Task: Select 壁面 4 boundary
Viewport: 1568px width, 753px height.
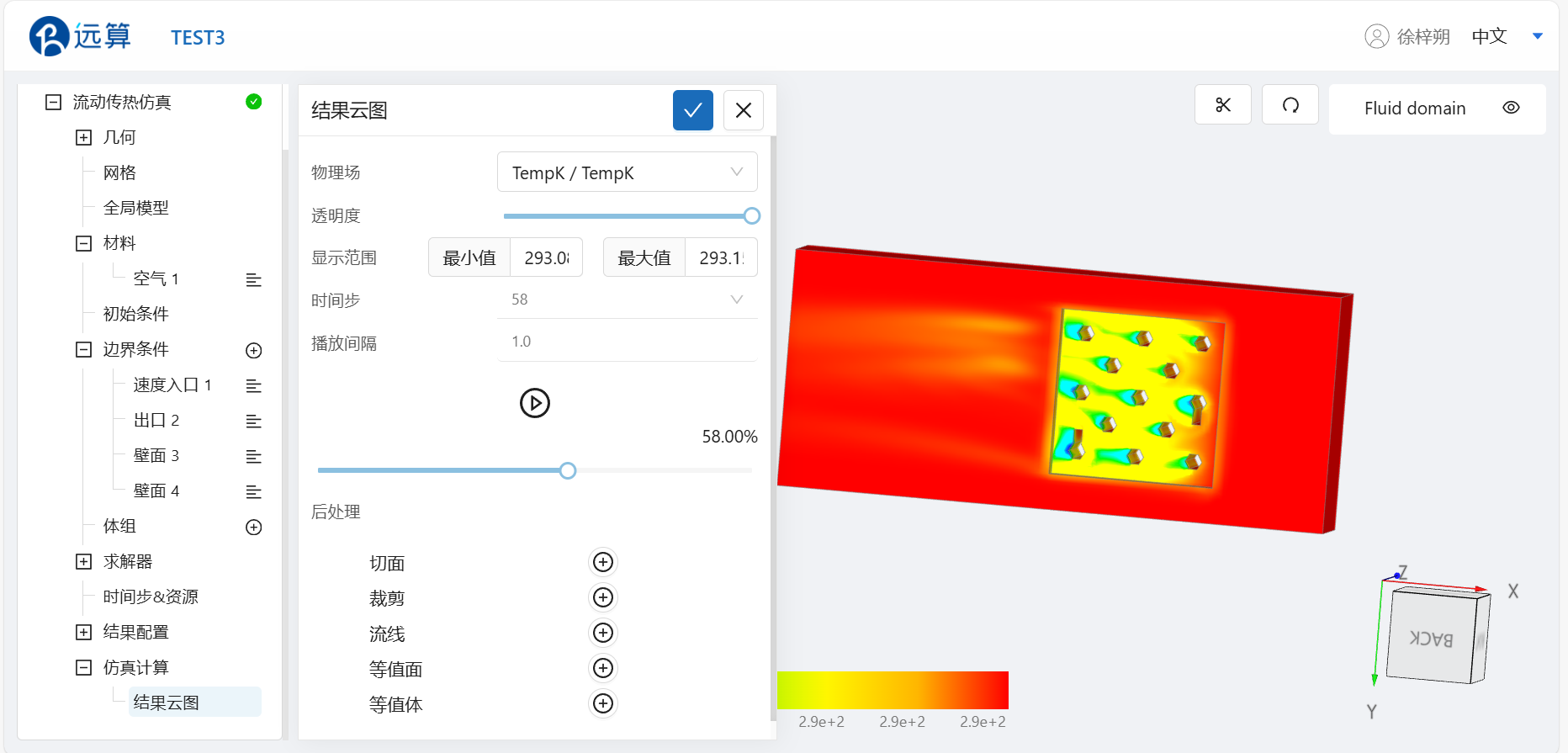Action: [156, 491]
